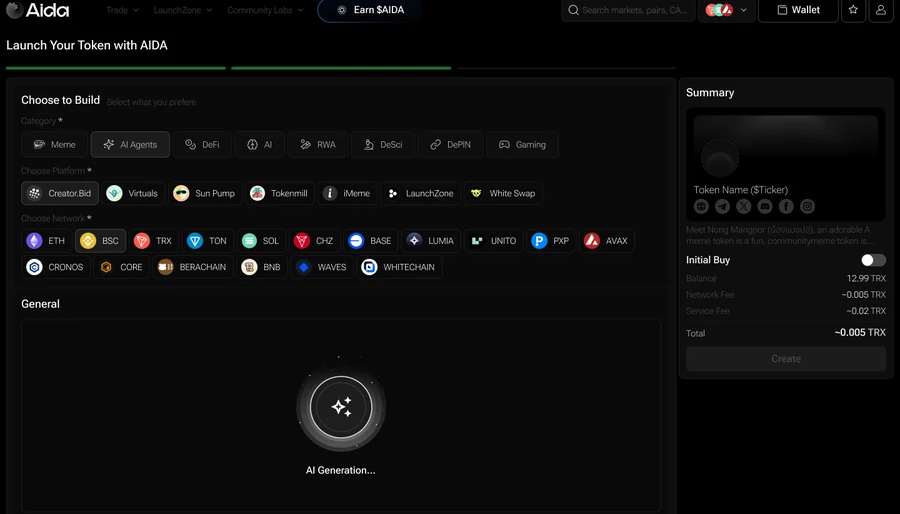Pick SOL network

click(261, 241)
